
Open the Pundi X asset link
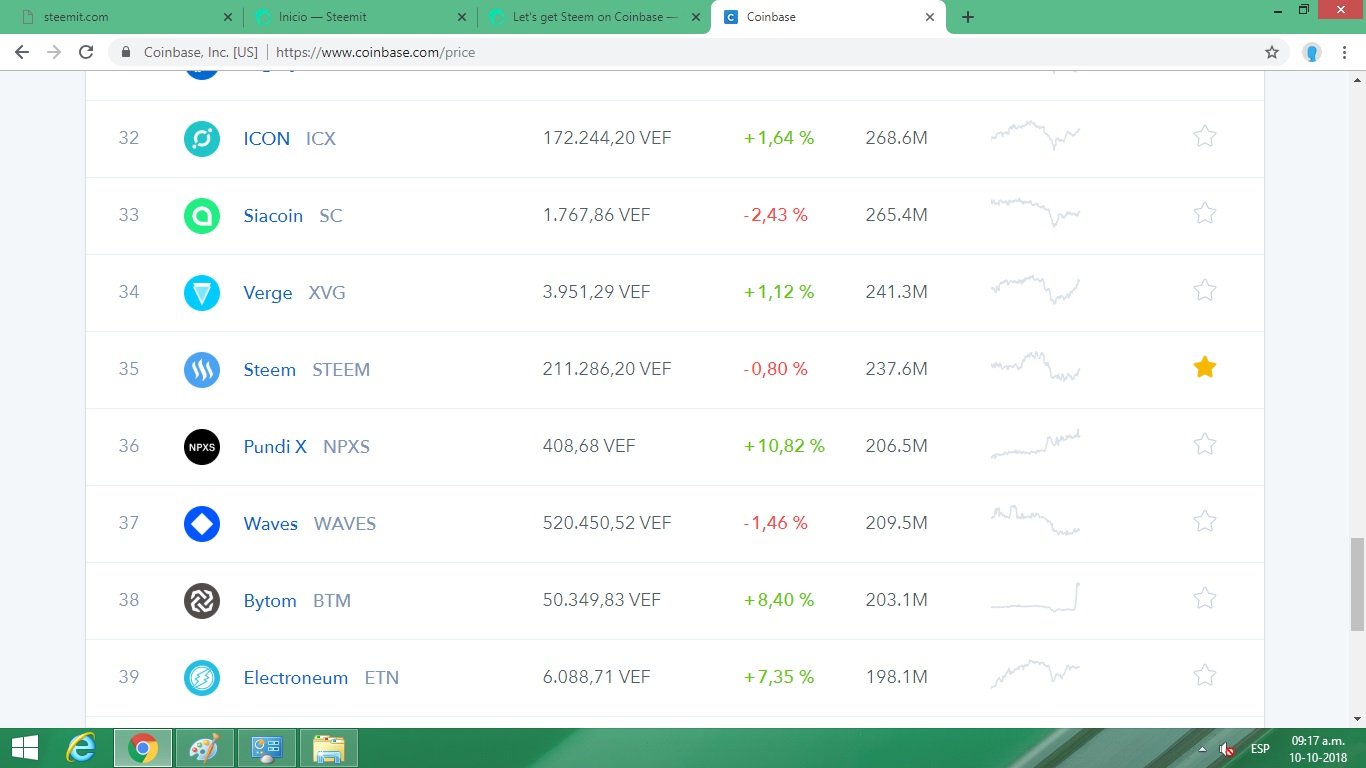[x=275, y=447]
